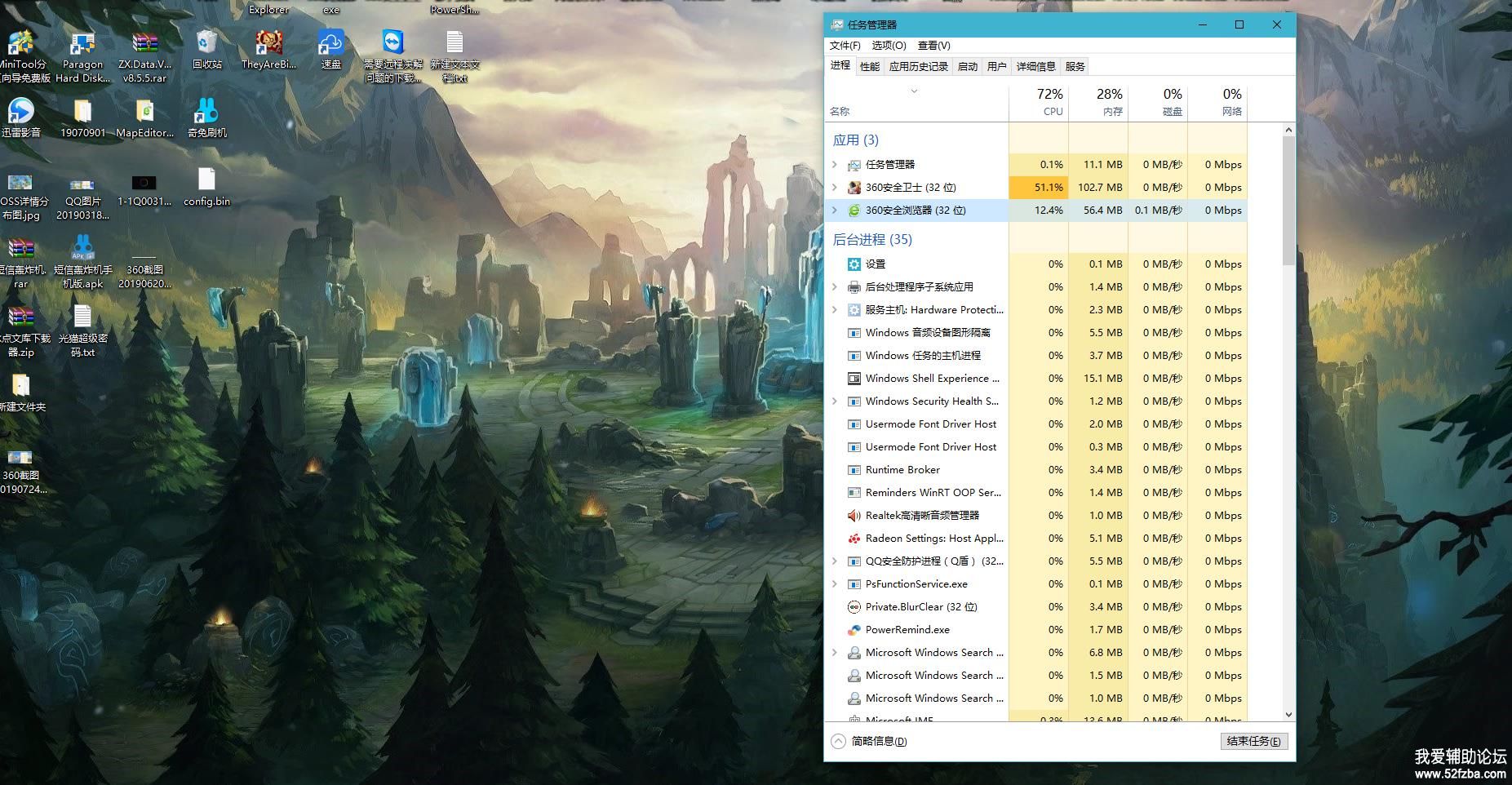Select 新建文本文档.txt desktop file

[x=454, y=56]
